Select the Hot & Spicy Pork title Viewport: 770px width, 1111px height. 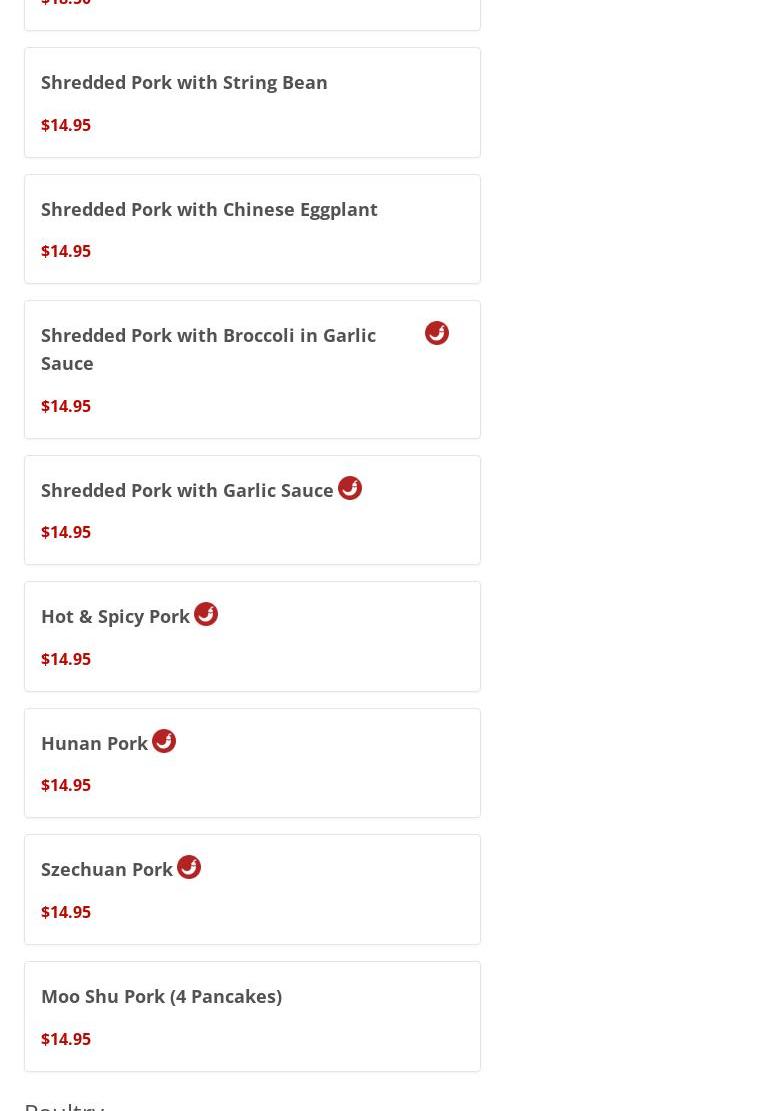point(115,616)
